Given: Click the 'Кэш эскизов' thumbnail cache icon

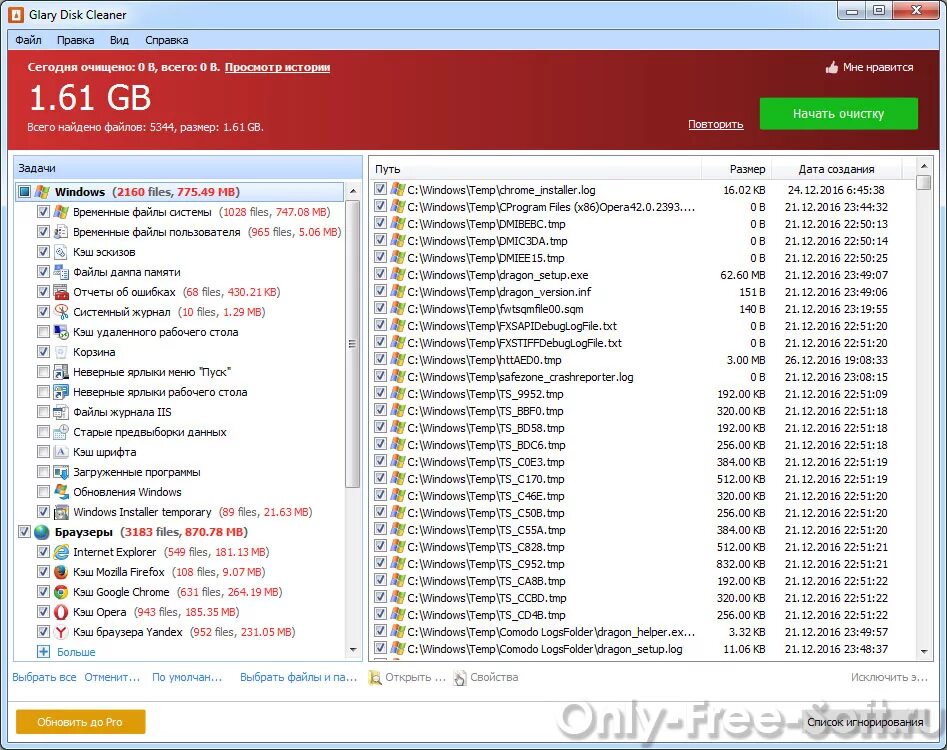Looking at the screenshot, I should pyautogui.click(x=61, y=252).
